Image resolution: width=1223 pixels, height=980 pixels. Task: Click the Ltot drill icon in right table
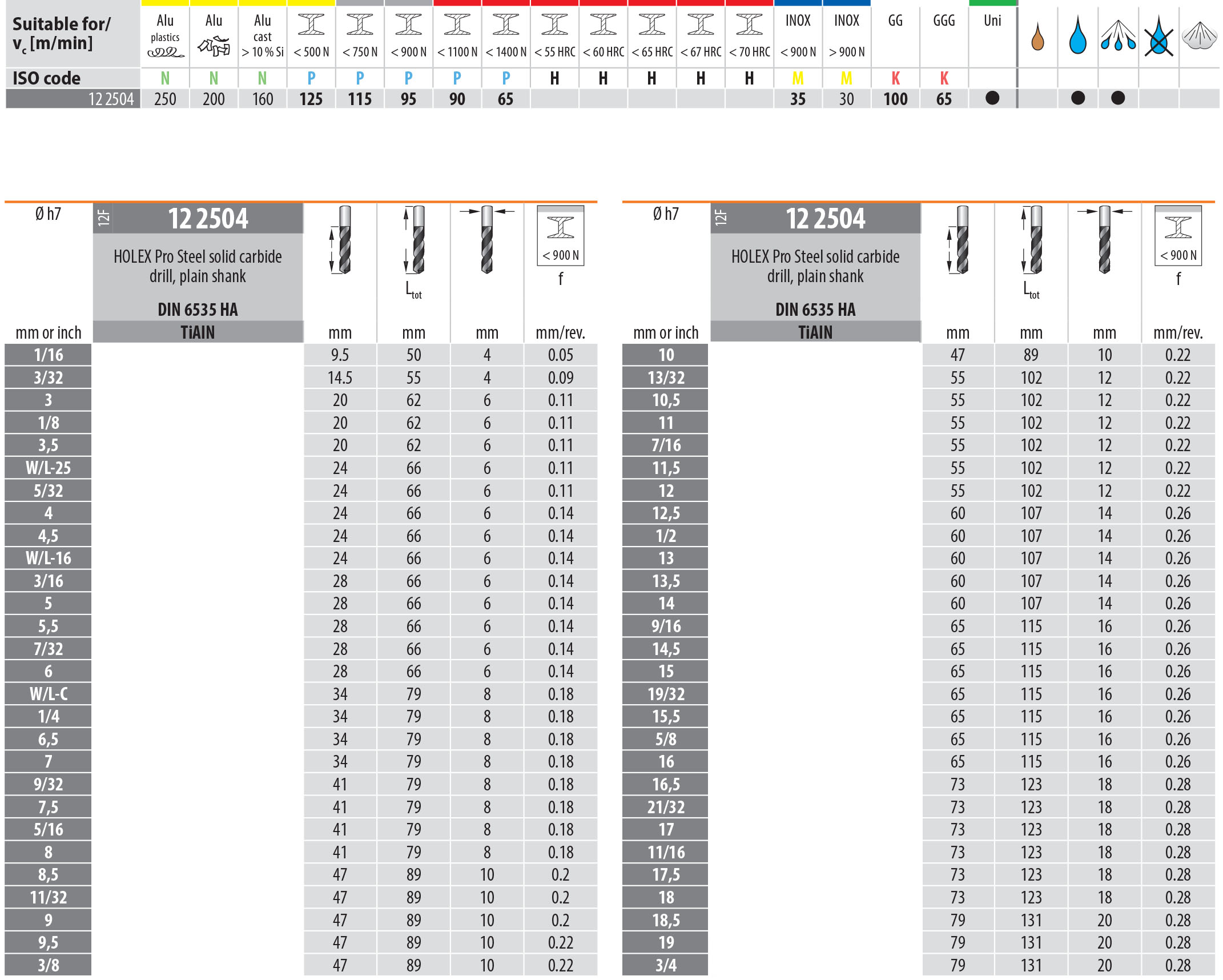1032,240
